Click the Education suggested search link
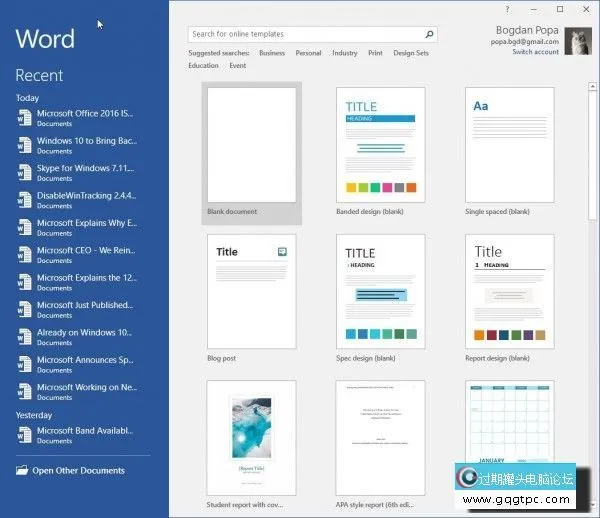Image resolution: width=600 pixels, height=518 pixels. (203, 66)
